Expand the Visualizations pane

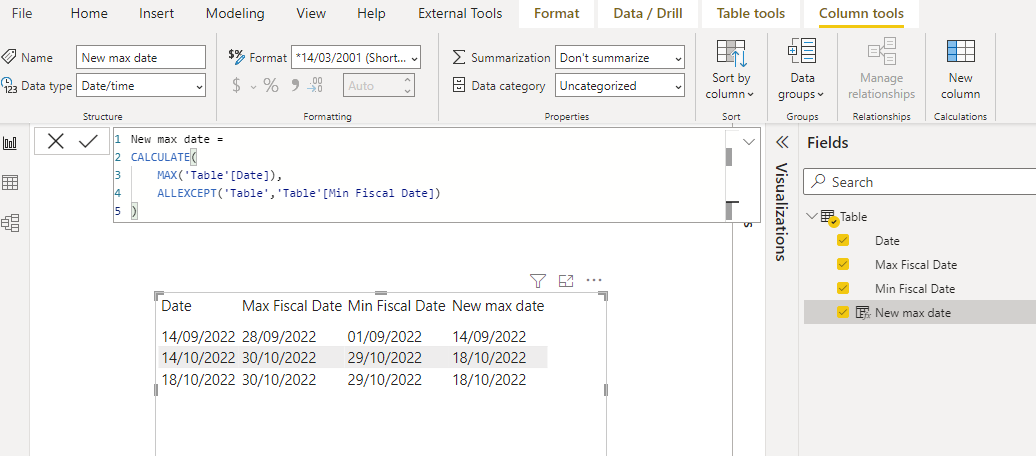point(780,211)
